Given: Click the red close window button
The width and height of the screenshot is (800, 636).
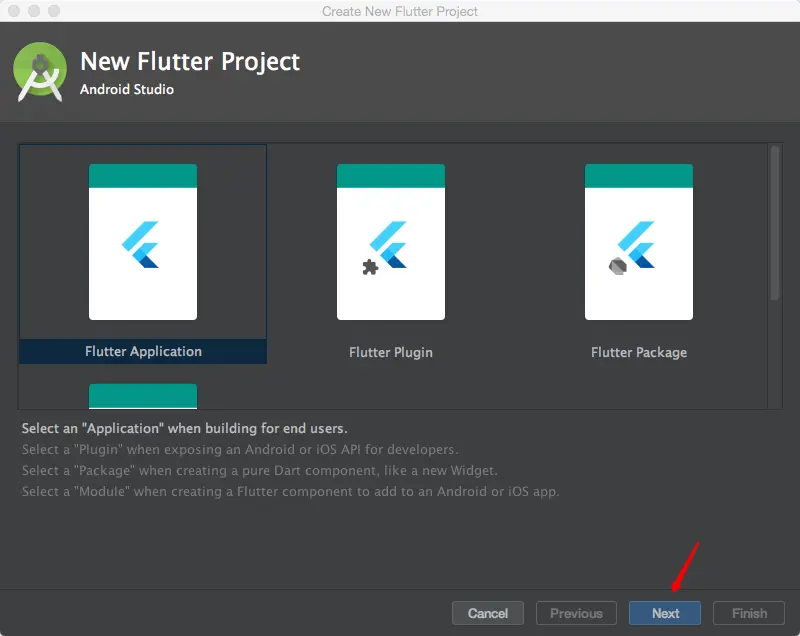Looking at the screenshot, I should coord(12,11).
